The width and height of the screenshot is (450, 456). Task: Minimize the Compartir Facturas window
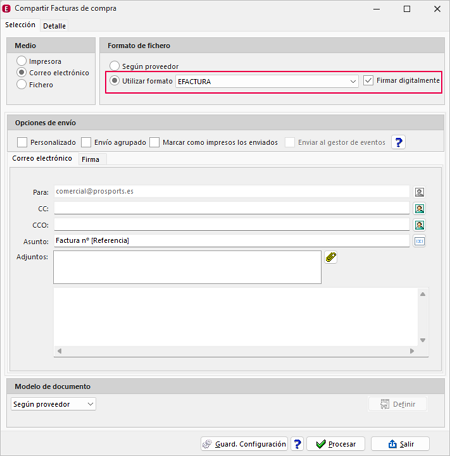tap(377, 9)
